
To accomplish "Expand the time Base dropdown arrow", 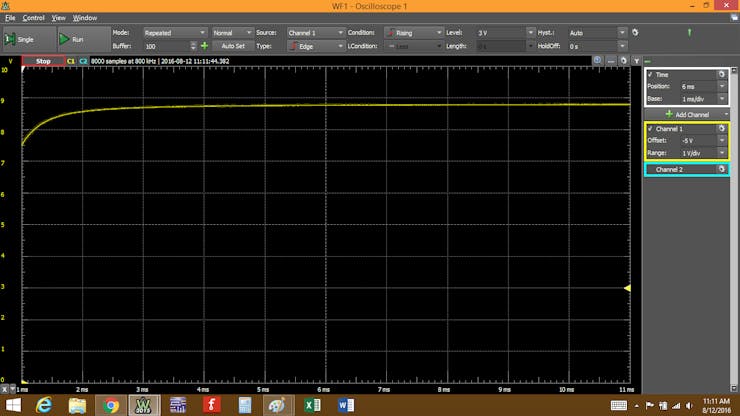I will tap(722, 99).
